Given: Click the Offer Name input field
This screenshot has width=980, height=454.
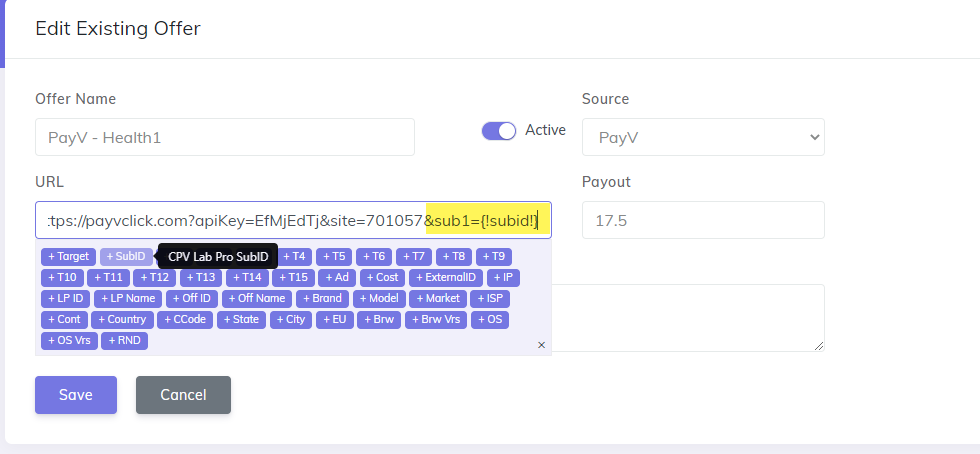Looking at the screenshot, I should coord(224,137).
